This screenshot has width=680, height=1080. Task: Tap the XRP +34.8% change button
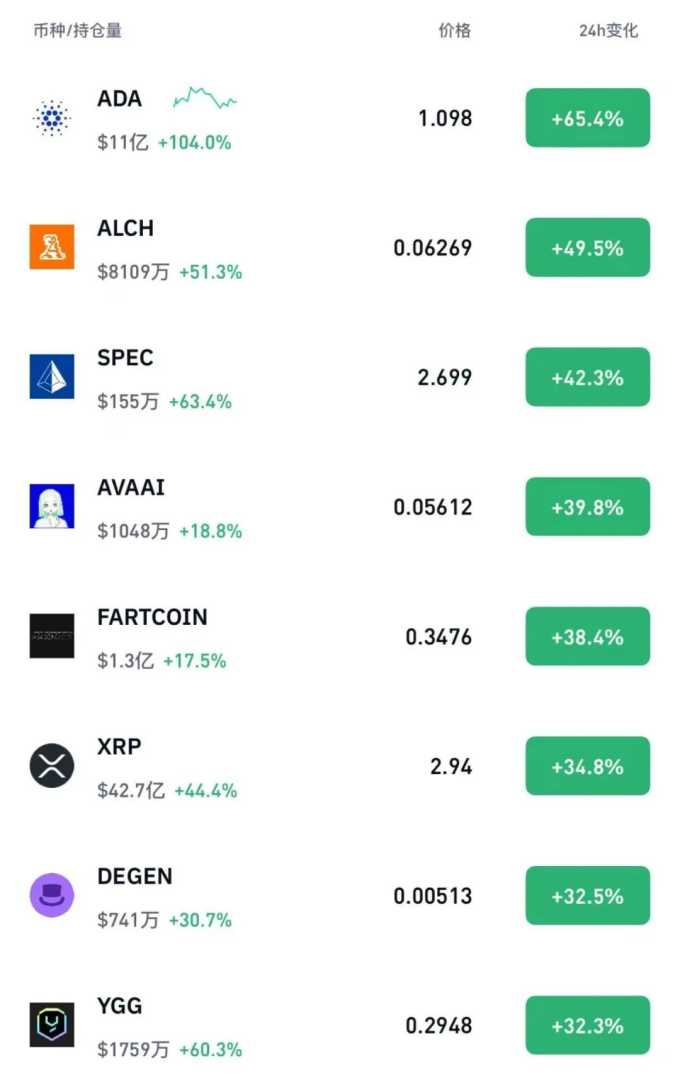coord(588,766)
